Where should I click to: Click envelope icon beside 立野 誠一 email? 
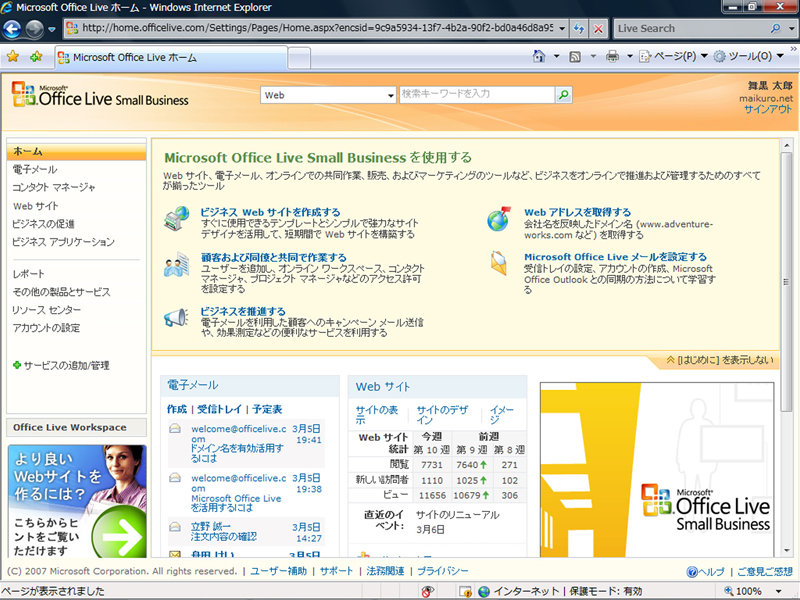click(175, 527)
